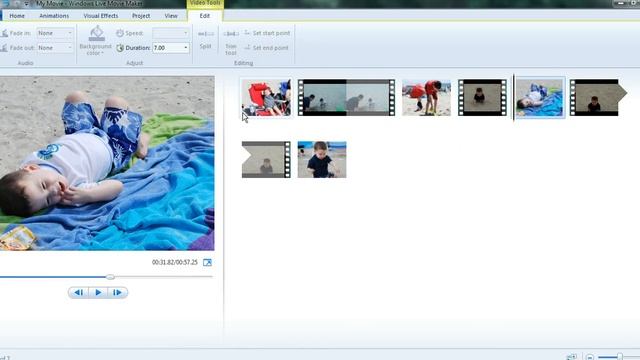Viewport: 640px width, 360px height.
Task: Select the fourth storyboard video clip
Action: (482, 98)
